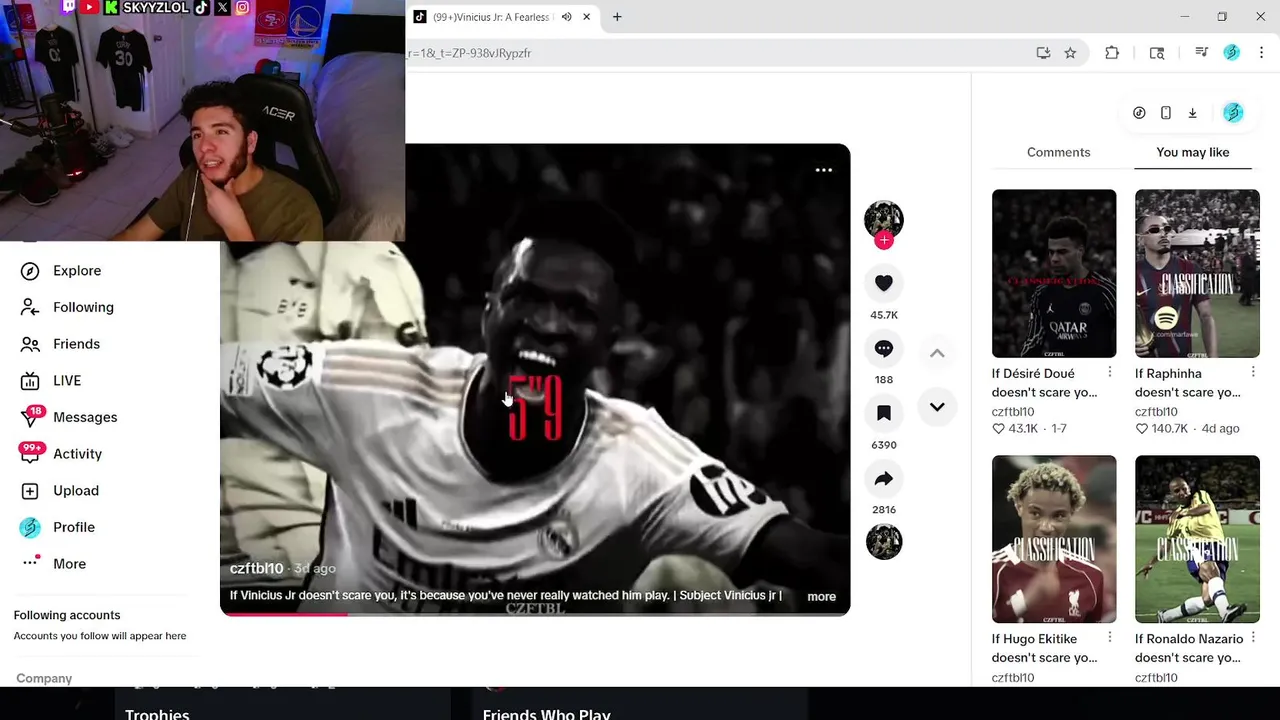Screen dimensions: 1280x720
Task: Click the install app icon in address bar
Action: coord(1043,53)
